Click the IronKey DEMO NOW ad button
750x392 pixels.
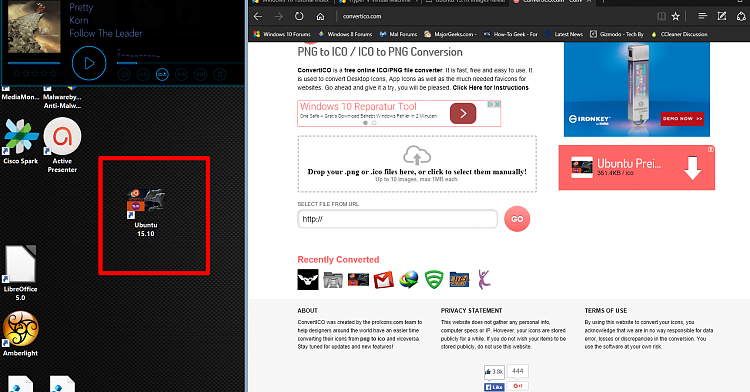tap(682, 119)
